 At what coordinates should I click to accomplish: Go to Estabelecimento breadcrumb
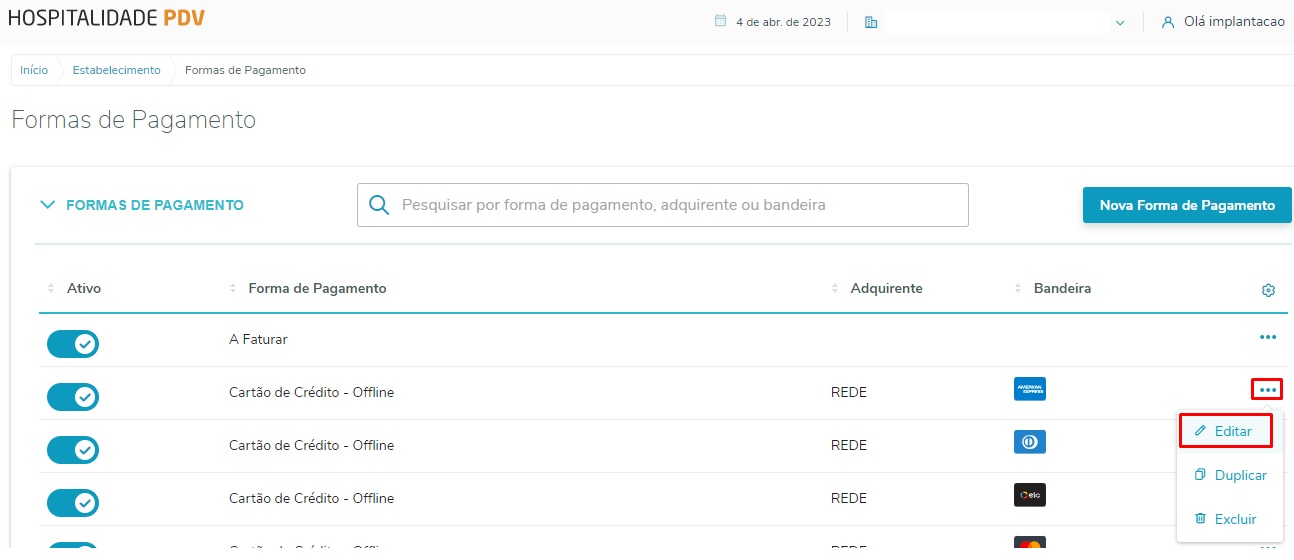click(x=116, y=70)
